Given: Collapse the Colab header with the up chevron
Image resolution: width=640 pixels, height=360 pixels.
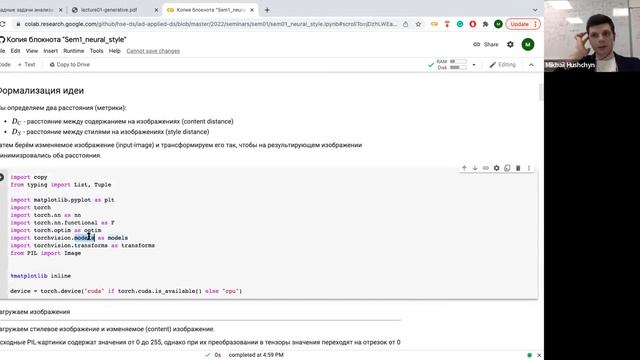Looking at the screenshot, I should [x=531, y=65].
